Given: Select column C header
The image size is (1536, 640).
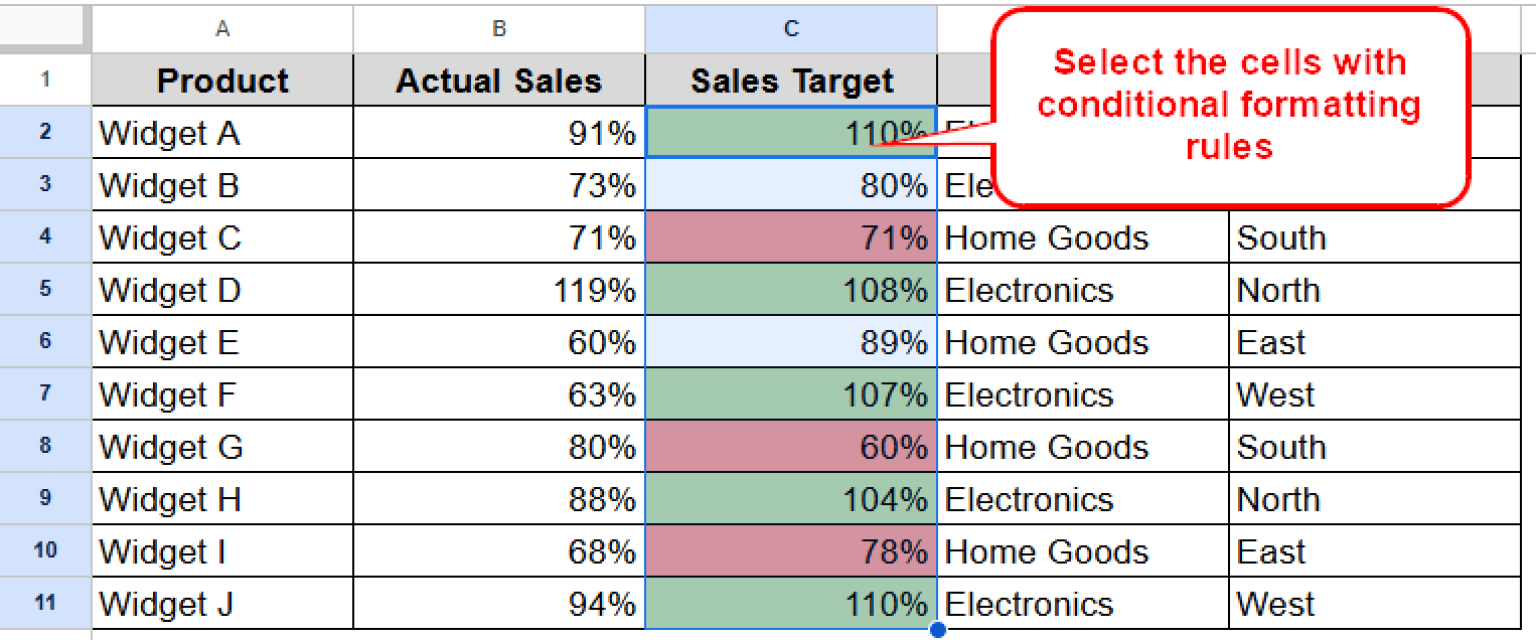Looking at the screenshot, I should (x=790, y=28).
